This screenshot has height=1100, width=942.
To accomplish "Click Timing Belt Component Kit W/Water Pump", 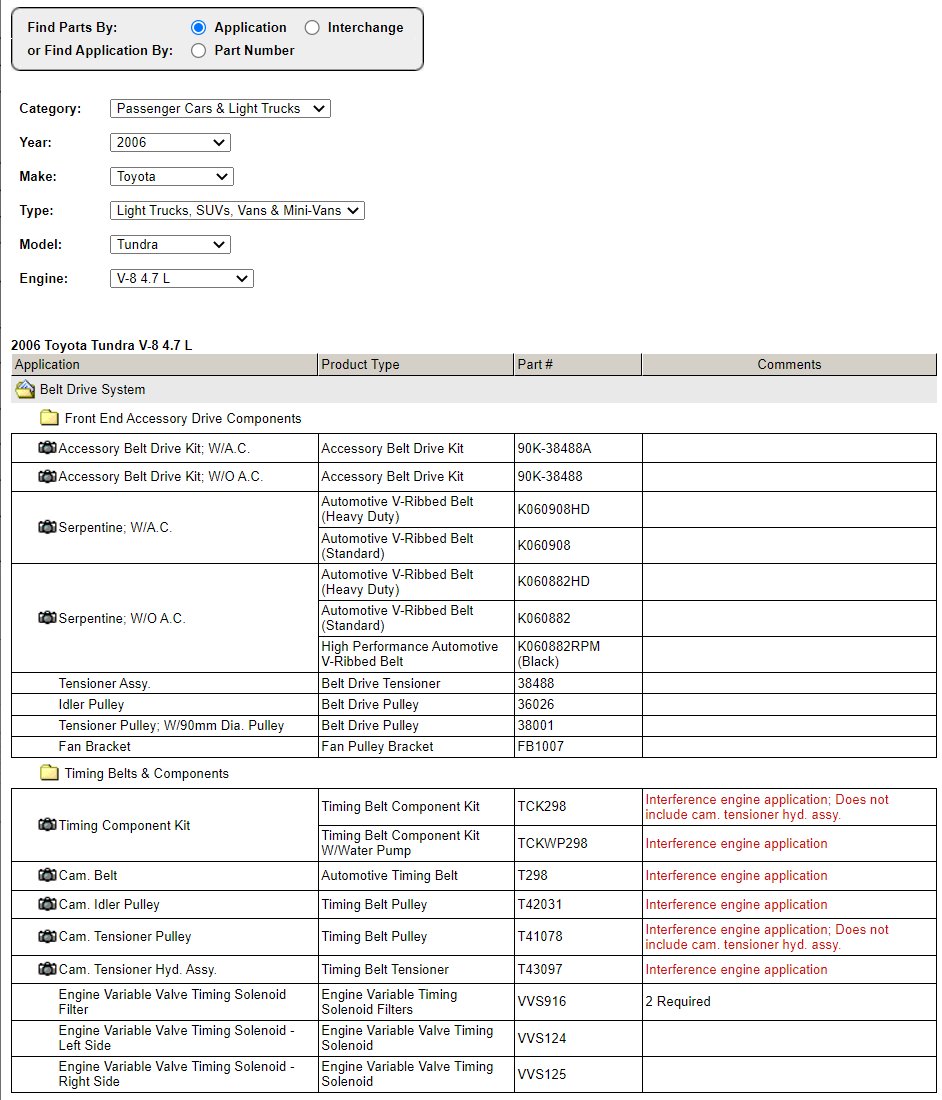I will pos(401,843).
